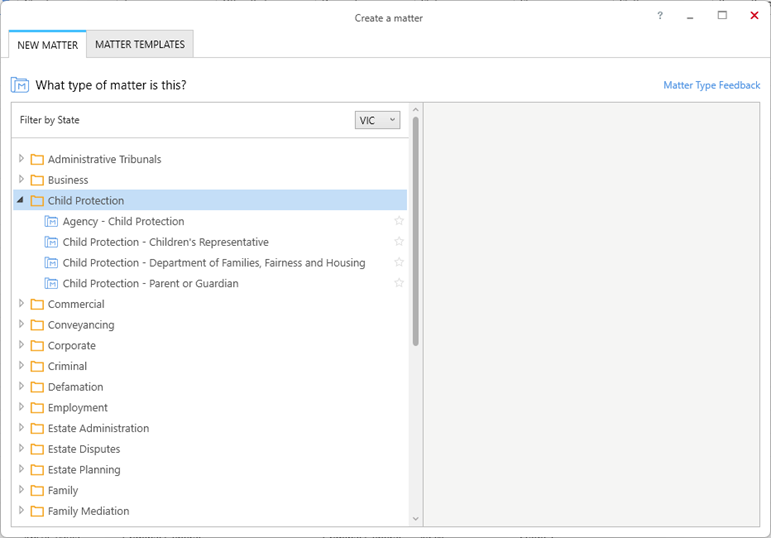Click the Estate Planning folder icon
This screenshot has height=538, width=771.
click(37, 470)
